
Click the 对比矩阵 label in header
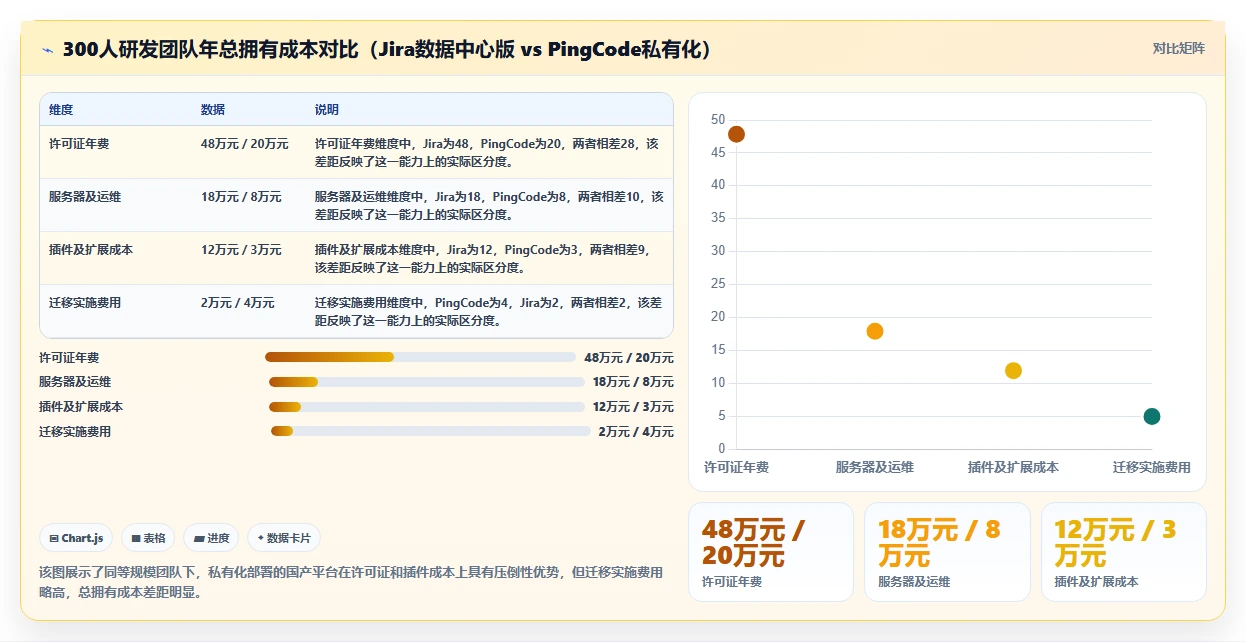point(1179,48)
